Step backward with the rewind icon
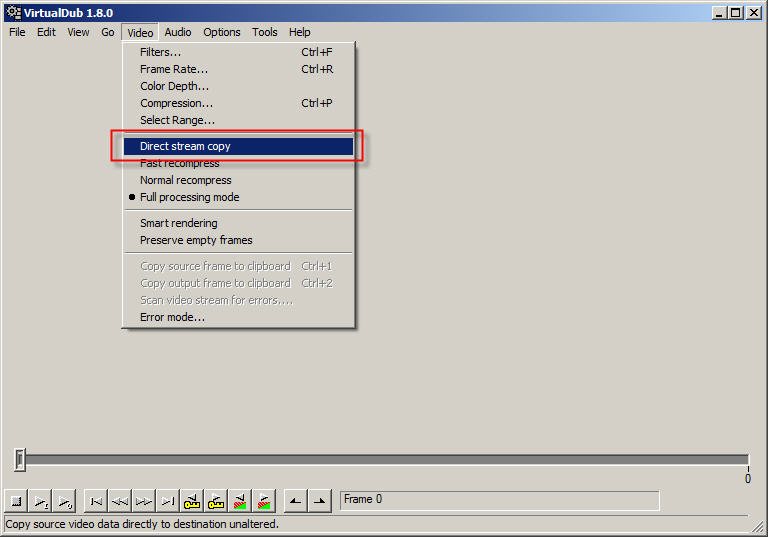The width and height of the screenshot is (768, 537). (x=120, y=501)
